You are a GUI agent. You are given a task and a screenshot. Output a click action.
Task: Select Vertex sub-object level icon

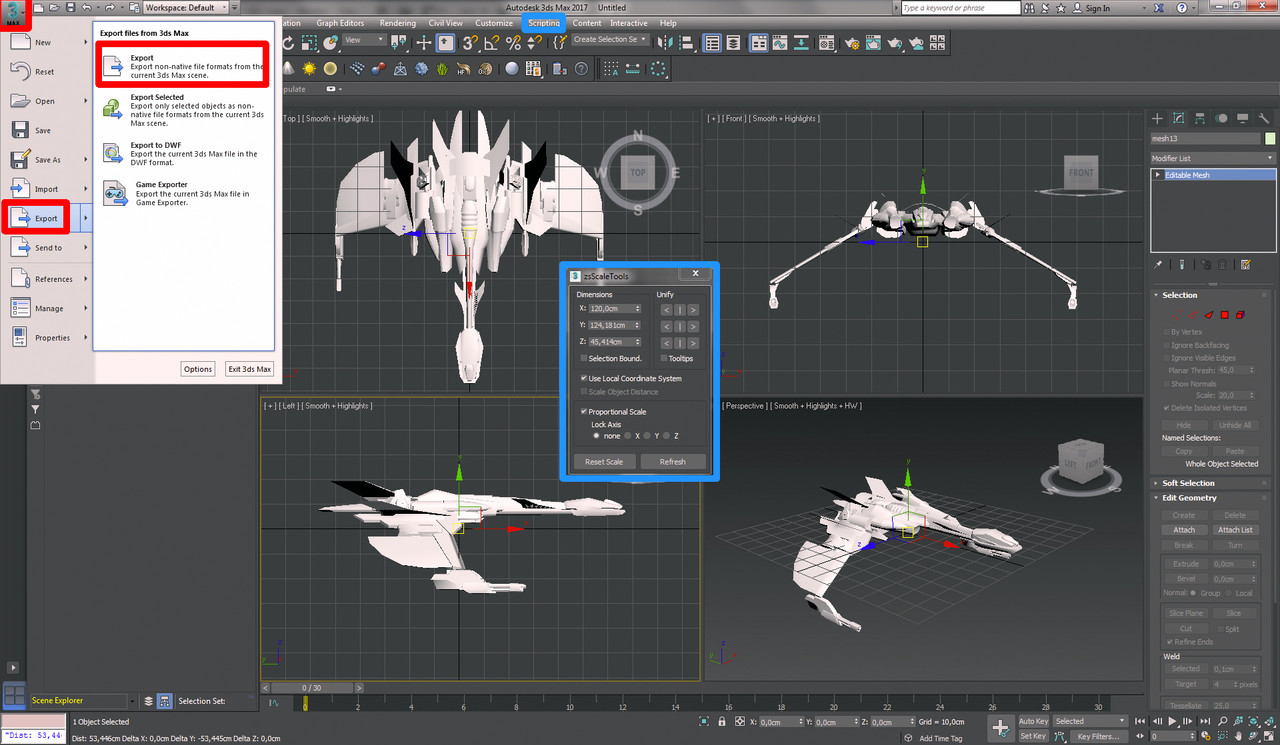point(1177,314)
